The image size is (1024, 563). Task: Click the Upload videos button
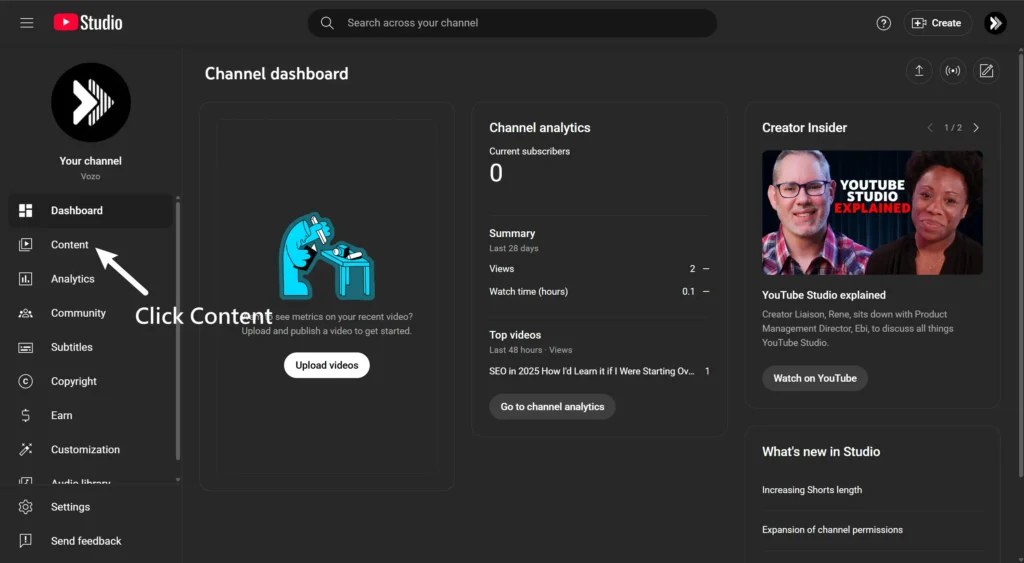327,365
